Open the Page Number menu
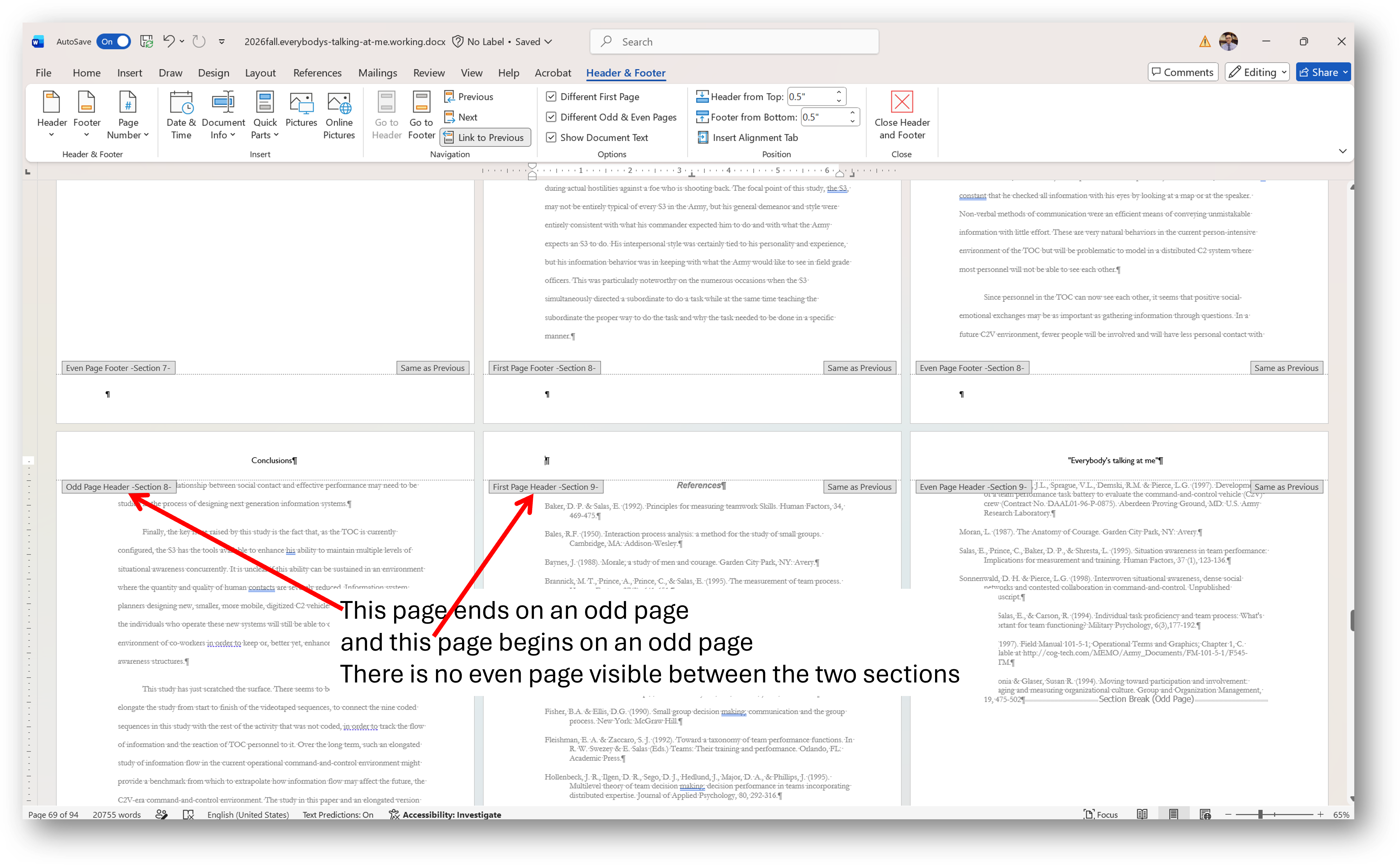 pyautogui.click(x=128, y=114)
